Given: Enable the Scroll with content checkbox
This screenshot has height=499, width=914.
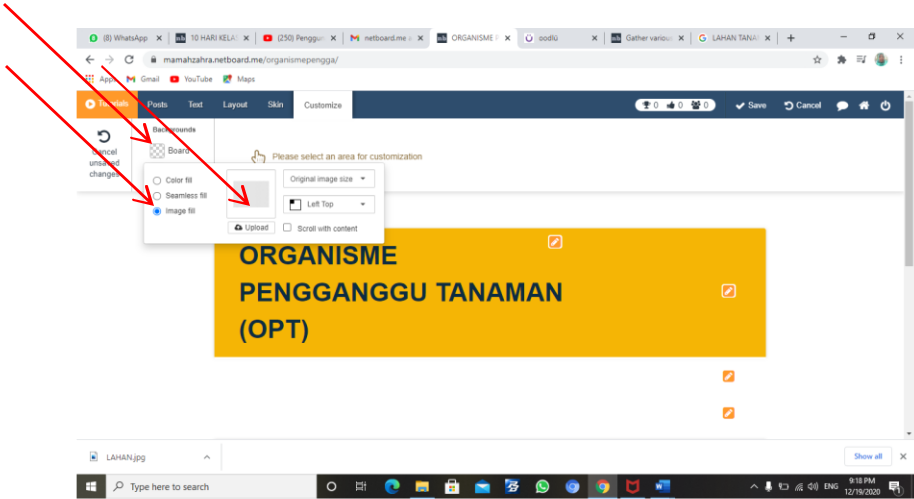Looking at the screenshot, I should 288,228.
